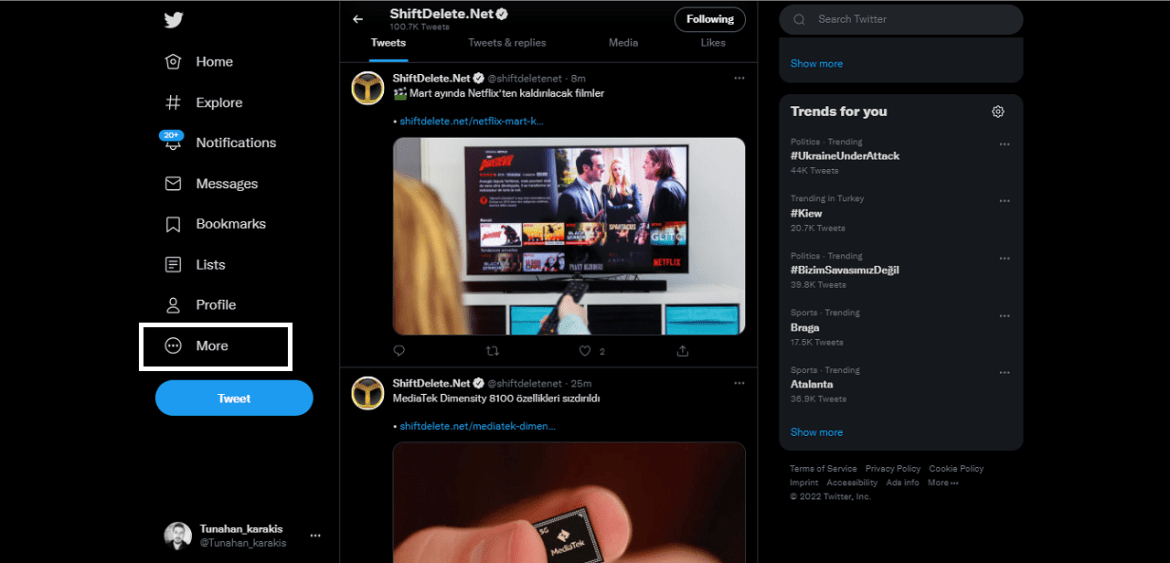Open Lists in the sidebar
This screenshot has height=563, width=1170.
(195, 265)
